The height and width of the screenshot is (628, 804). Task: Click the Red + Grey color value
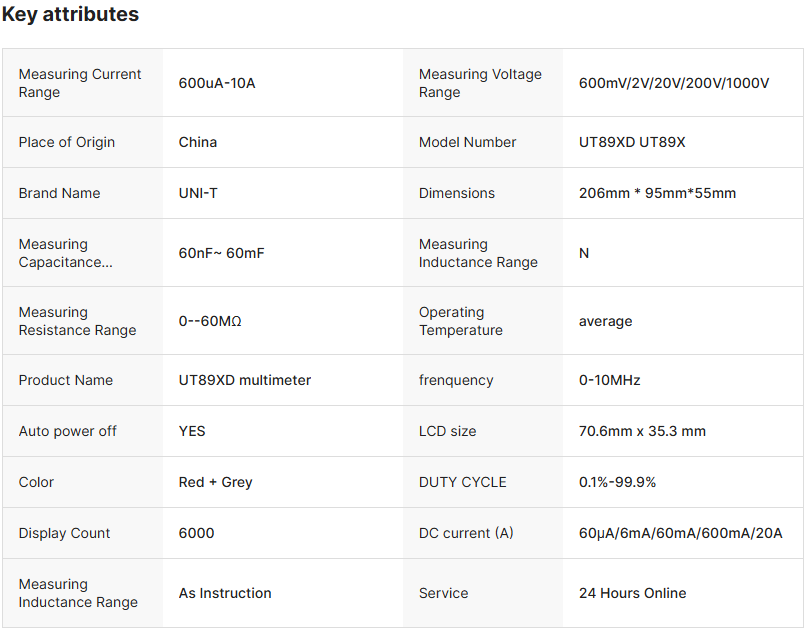click(216, 482)
